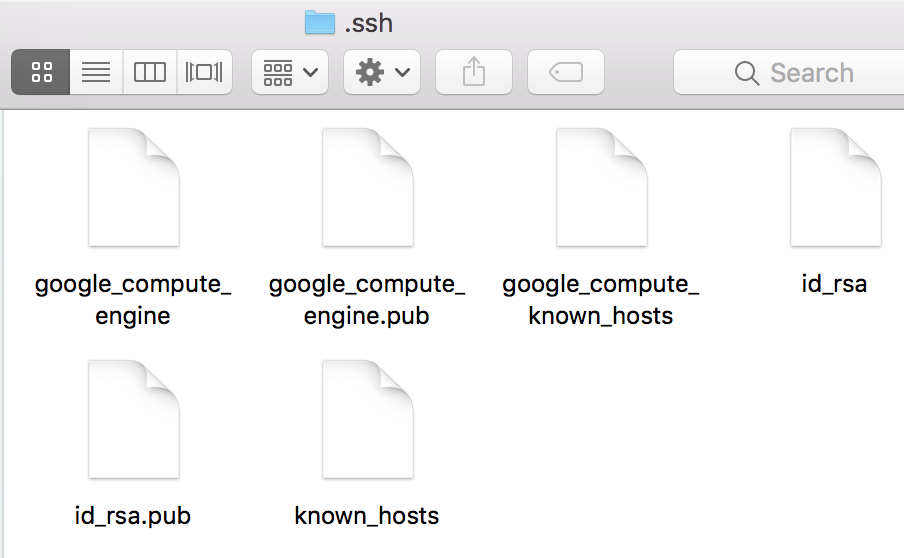Select the known_hosts file icon
This screenshot has width=904, height=558.
pyautogui.click(x=368, y=420)
